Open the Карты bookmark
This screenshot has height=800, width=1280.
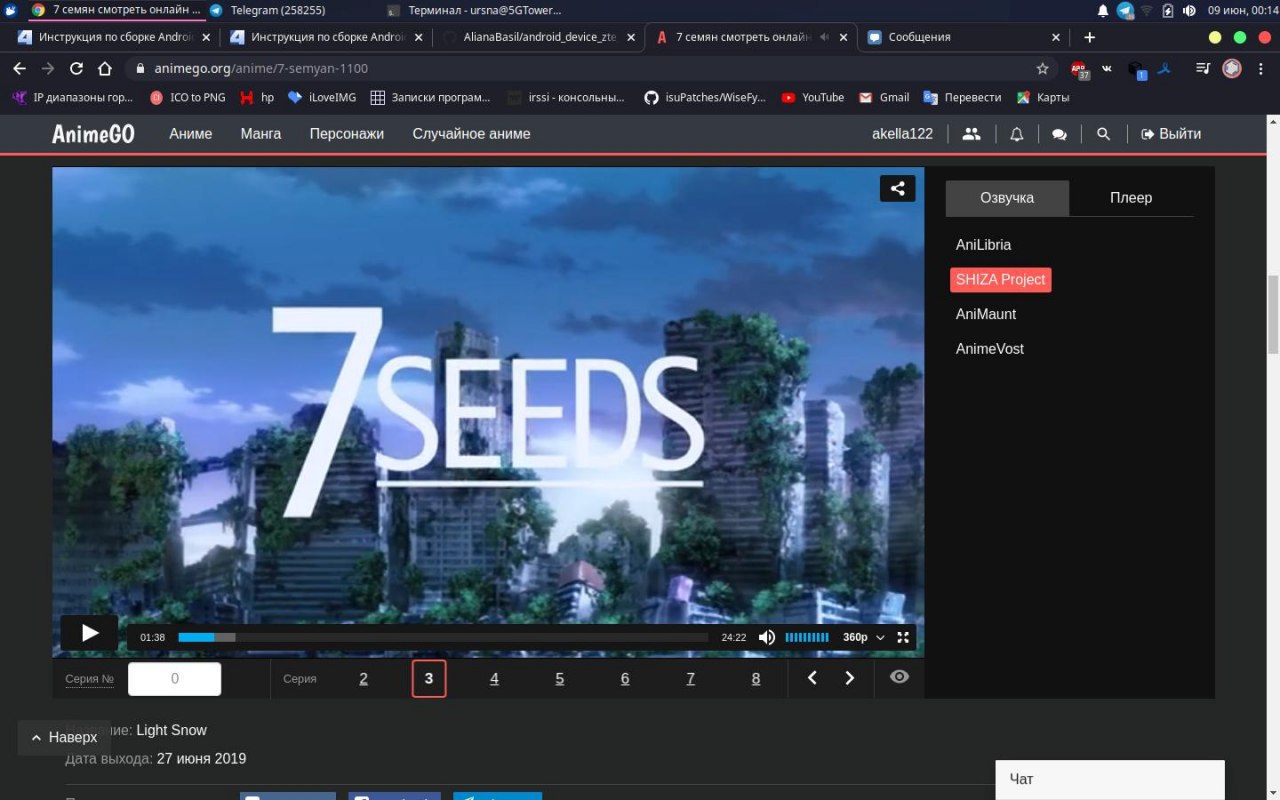pos(1043,98)
